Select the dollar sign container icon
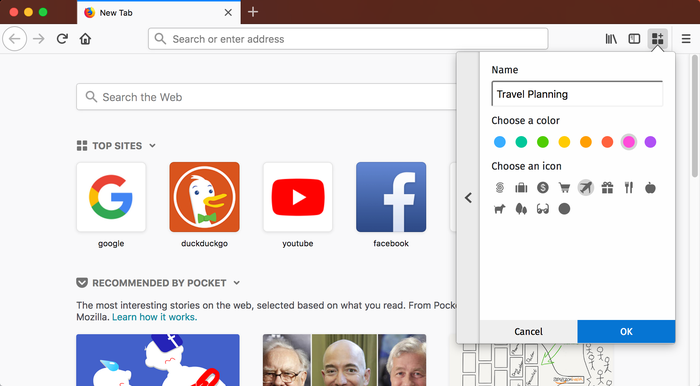The height and width of the screenshot is (386, 700). 543,188
